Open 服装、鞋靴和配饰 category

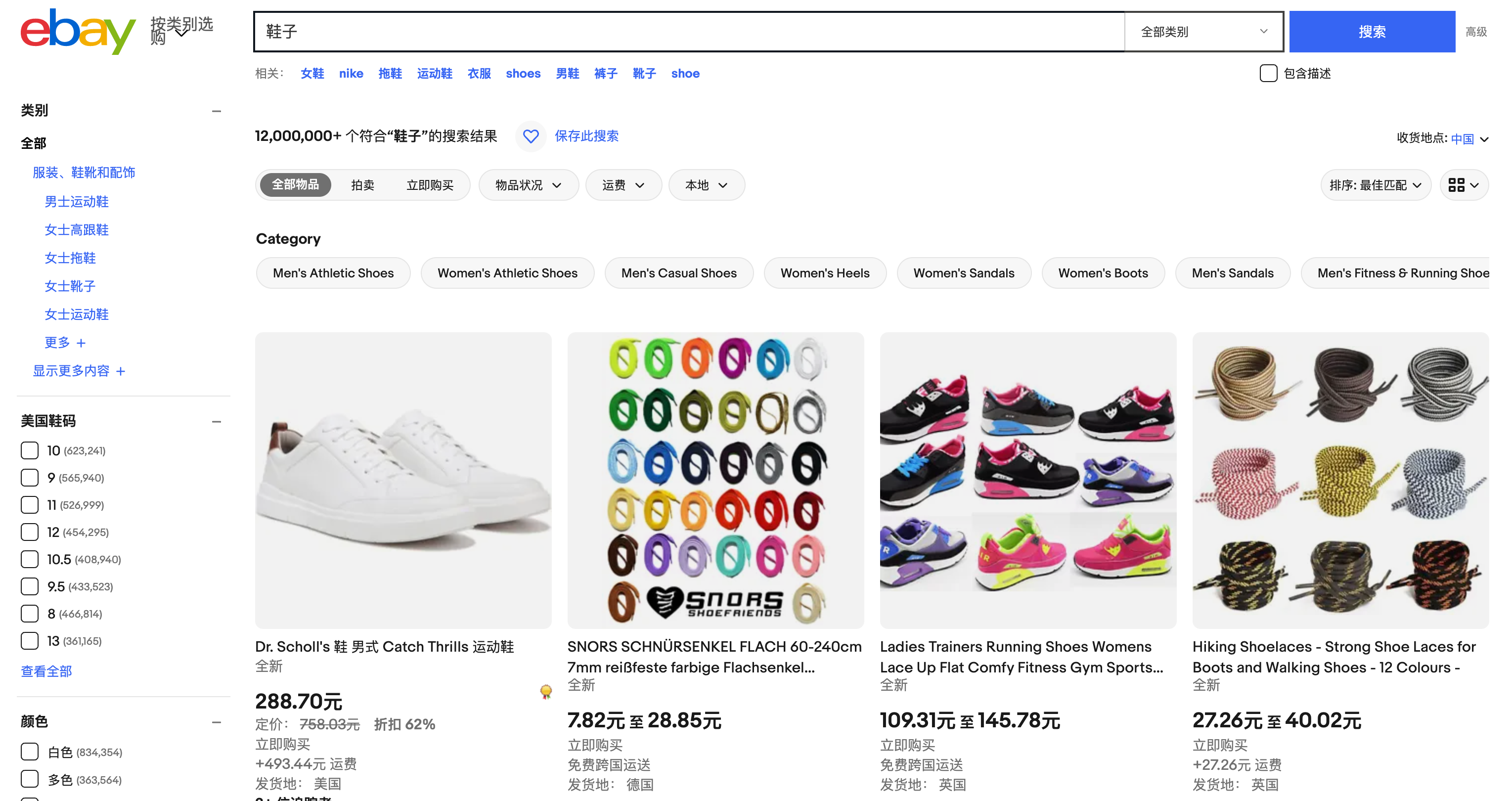[x=84, y=173]
